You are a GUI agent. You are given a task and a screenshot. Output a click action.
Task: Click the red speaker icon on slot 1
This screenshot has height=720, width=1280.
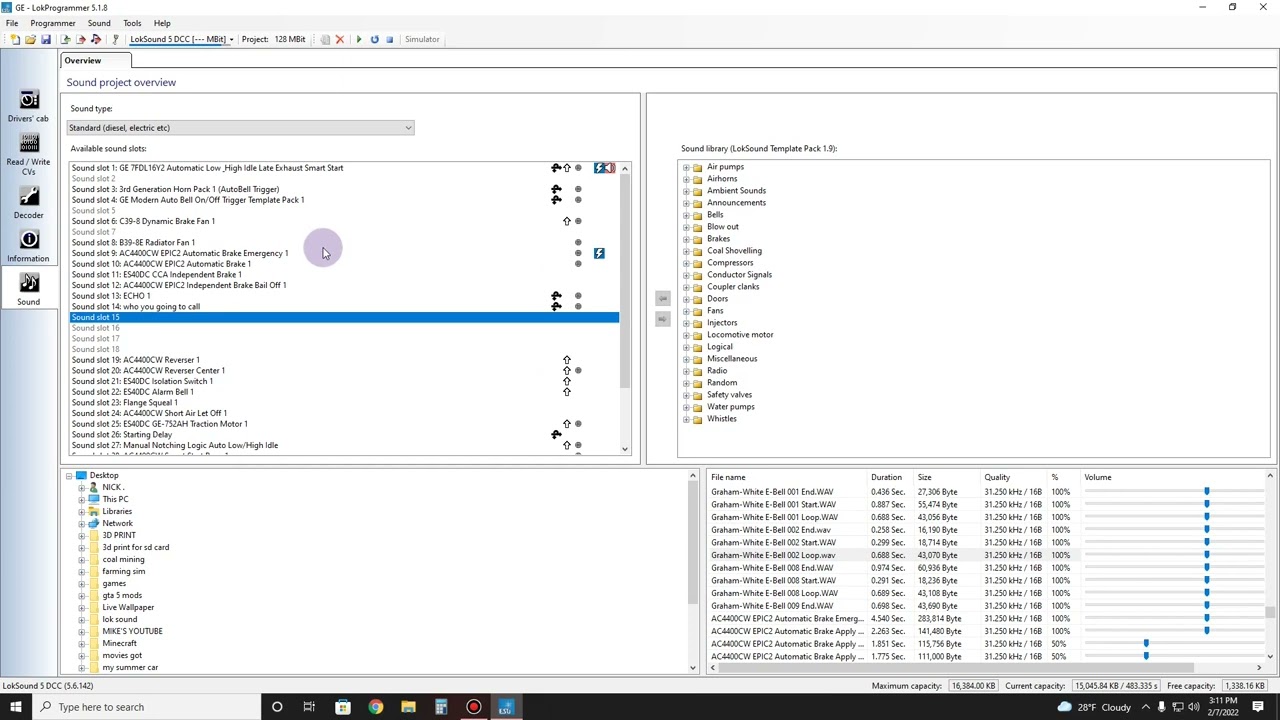click(x=610, y=168)
